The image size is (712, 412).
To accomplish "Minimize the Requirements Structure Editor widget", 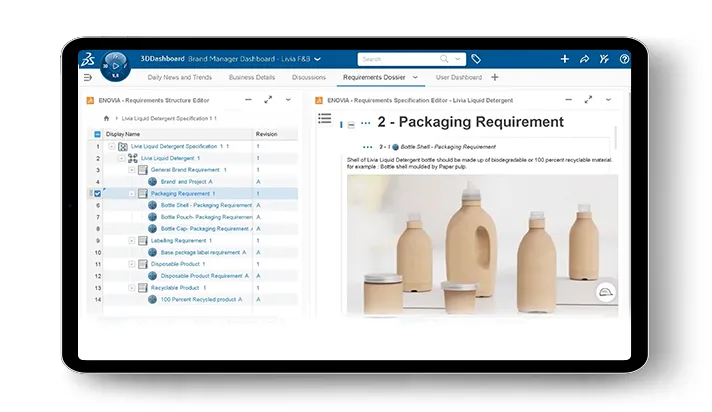I will (x=248, y=99).
